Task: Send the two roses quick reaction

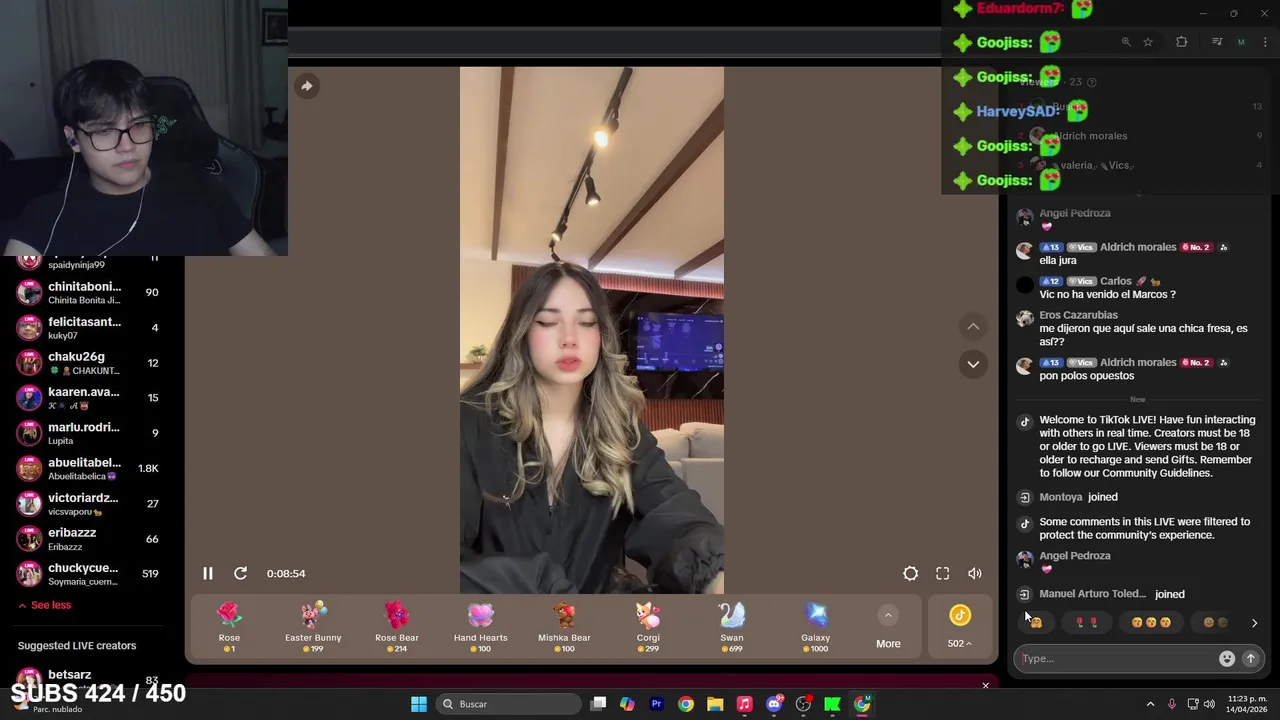Action: click(1086, 622)
